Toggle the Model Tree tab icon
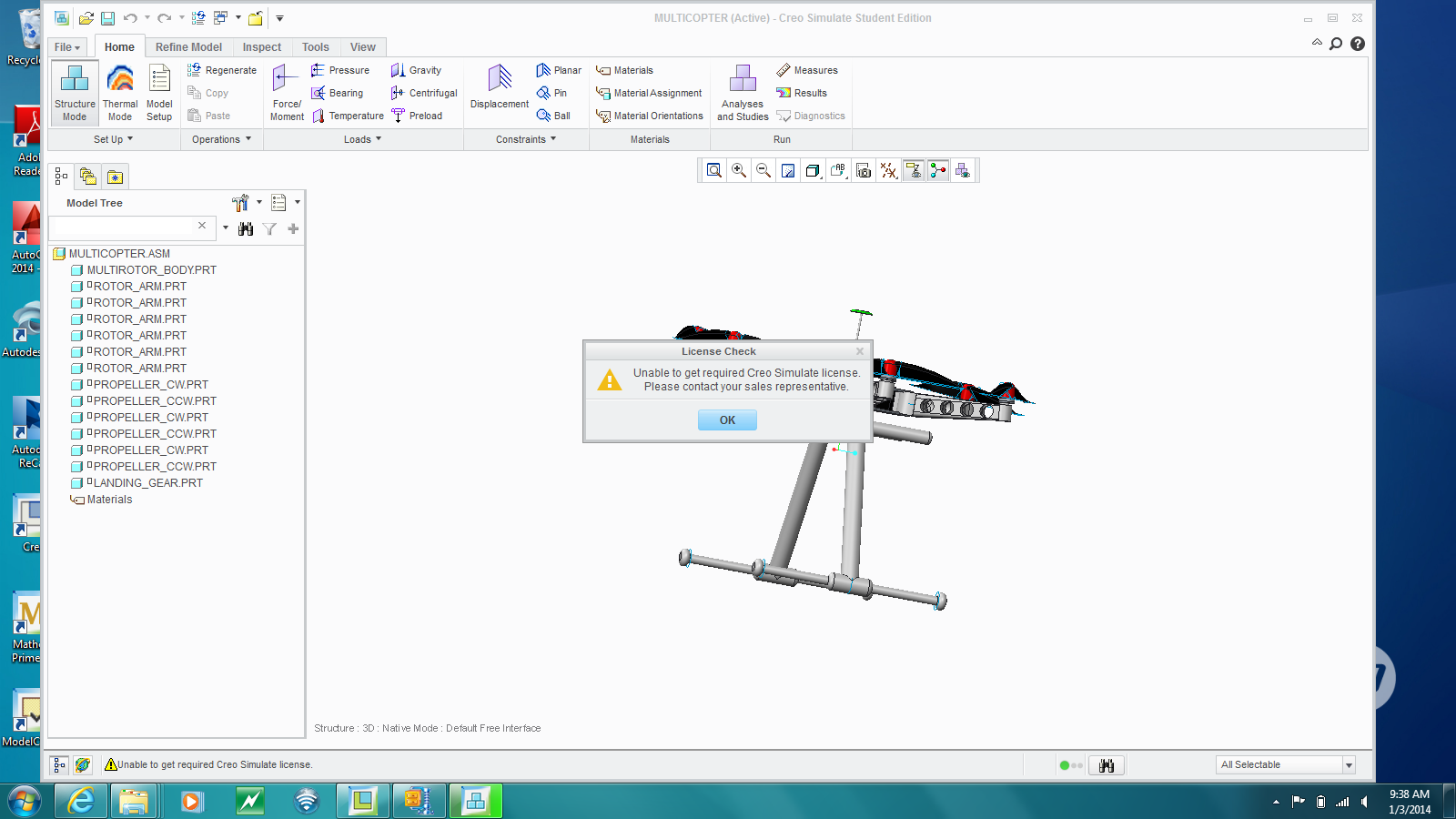The image size is (1456, 819). pos(61,176)
